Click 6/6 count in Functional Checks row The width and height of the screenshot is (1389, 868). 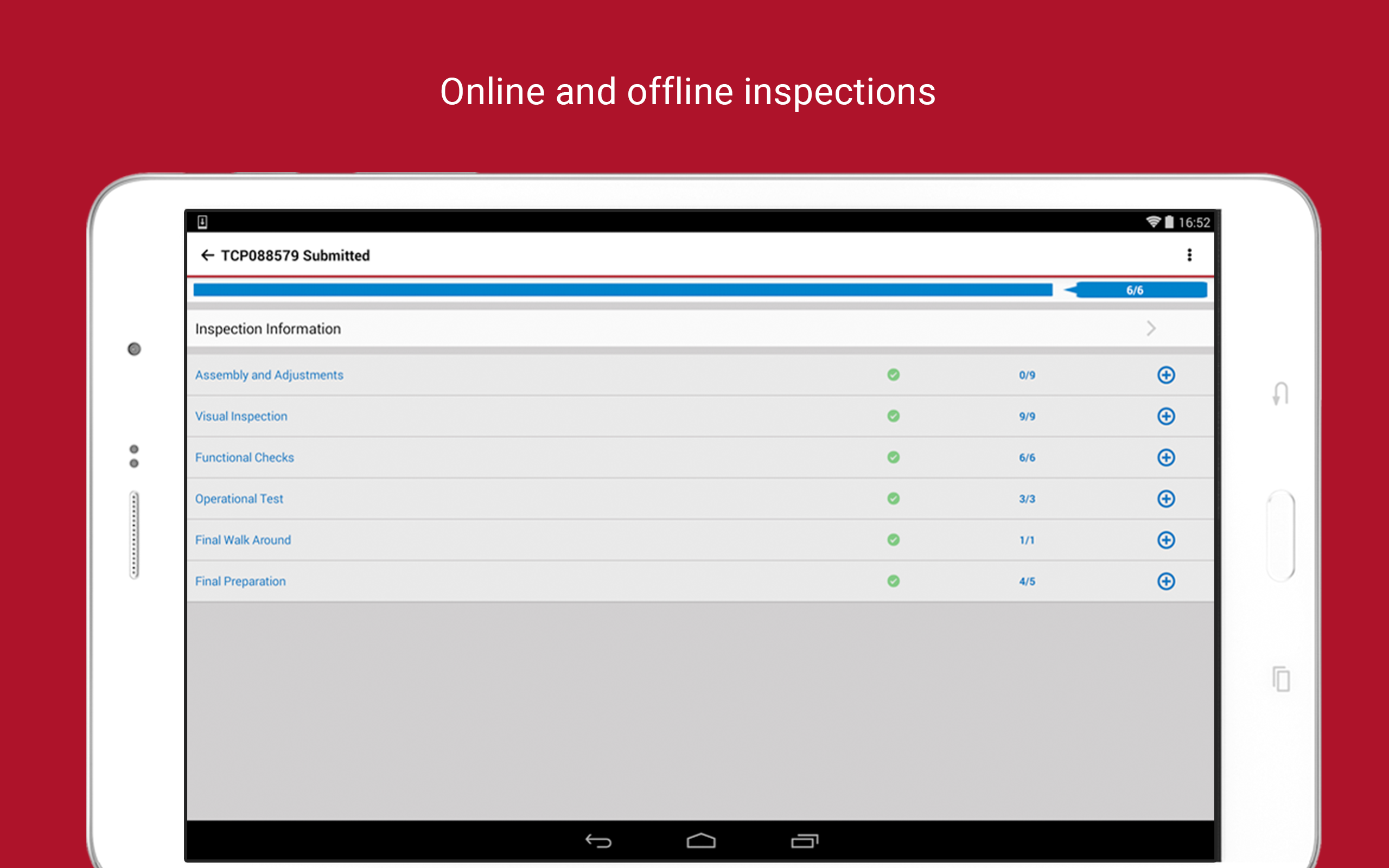1027,458
